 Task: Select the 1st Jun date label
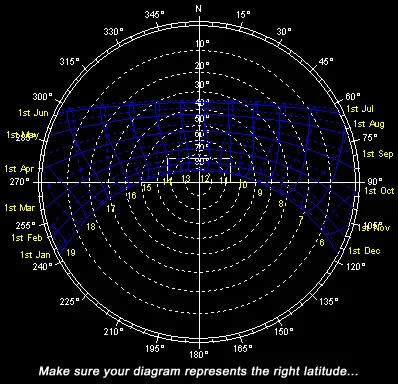(33, 113)
